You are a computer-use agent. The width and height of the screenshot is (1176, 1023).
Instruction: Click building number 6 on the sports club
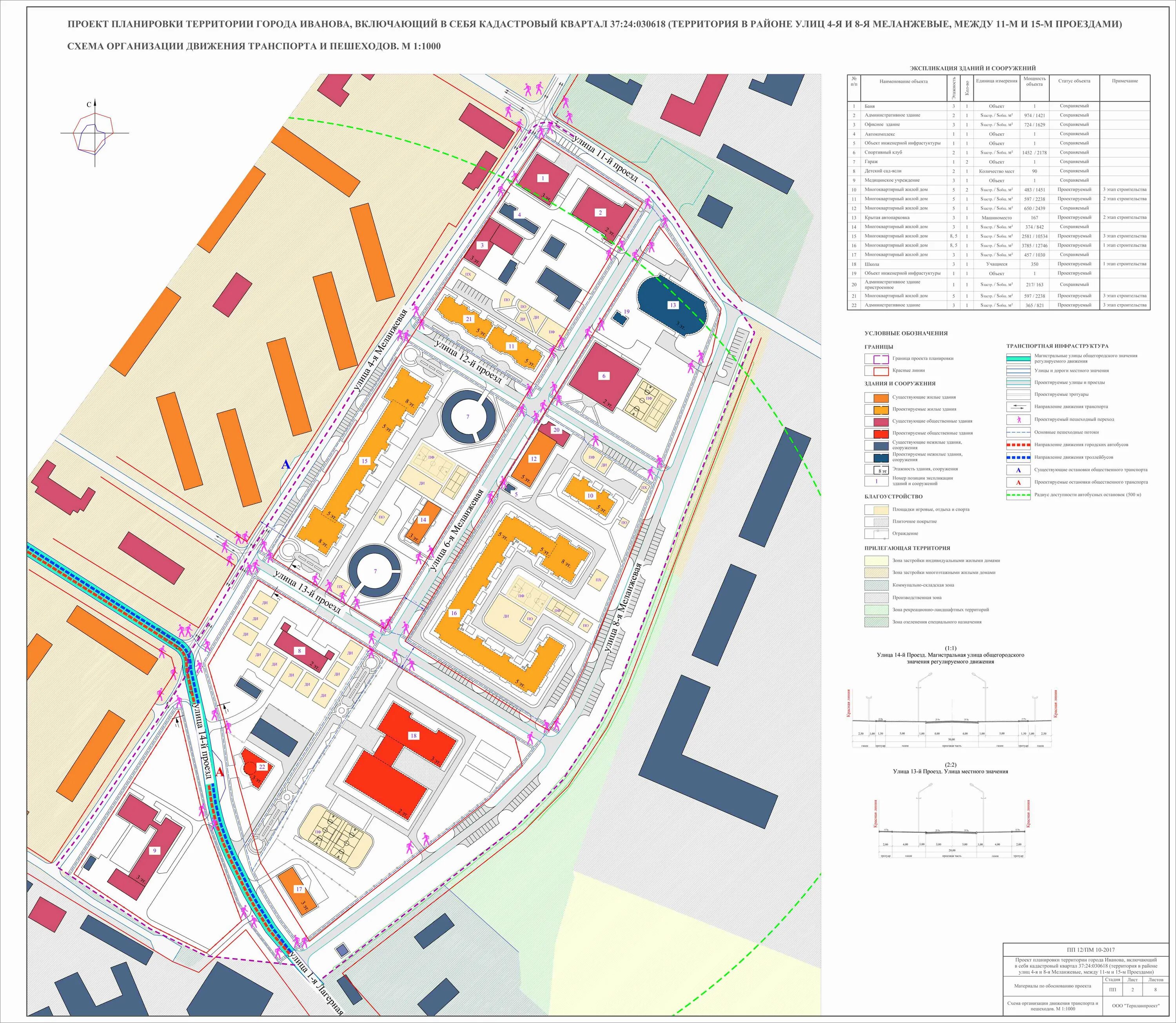point(604,375)
